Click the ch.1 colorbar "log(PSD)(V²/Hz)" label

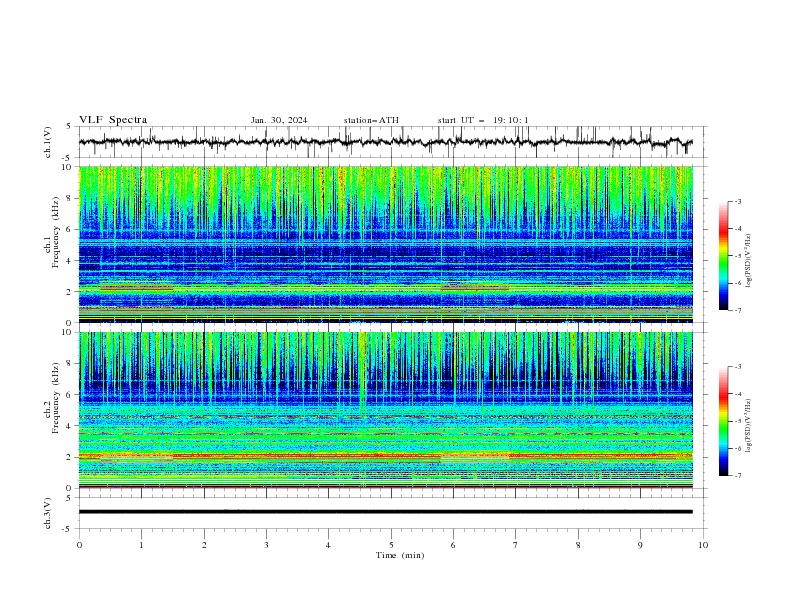point(749,261)
